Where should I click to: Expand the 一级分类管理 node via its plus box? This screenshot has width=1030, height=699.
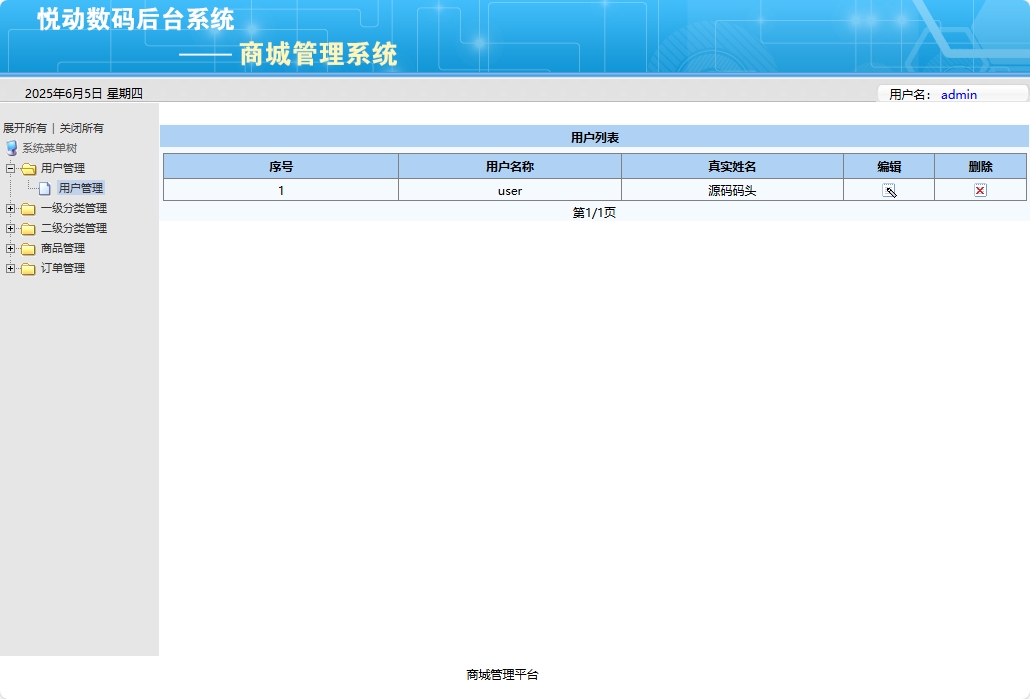[10, 208]
